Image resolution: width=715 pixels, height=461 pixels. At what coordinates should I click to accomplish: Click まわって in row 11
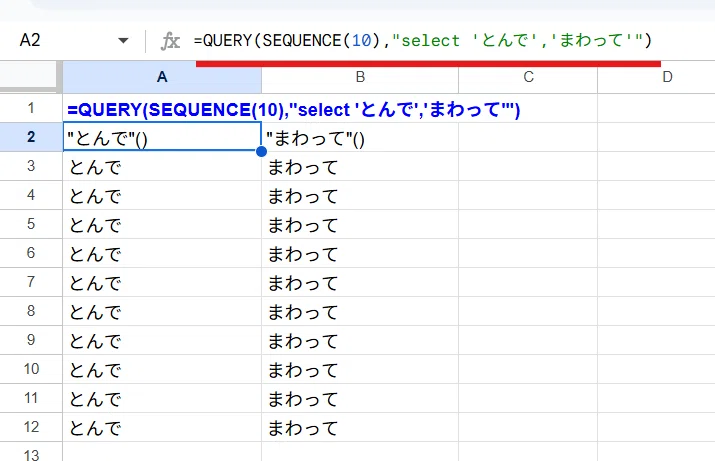(303, 399)
